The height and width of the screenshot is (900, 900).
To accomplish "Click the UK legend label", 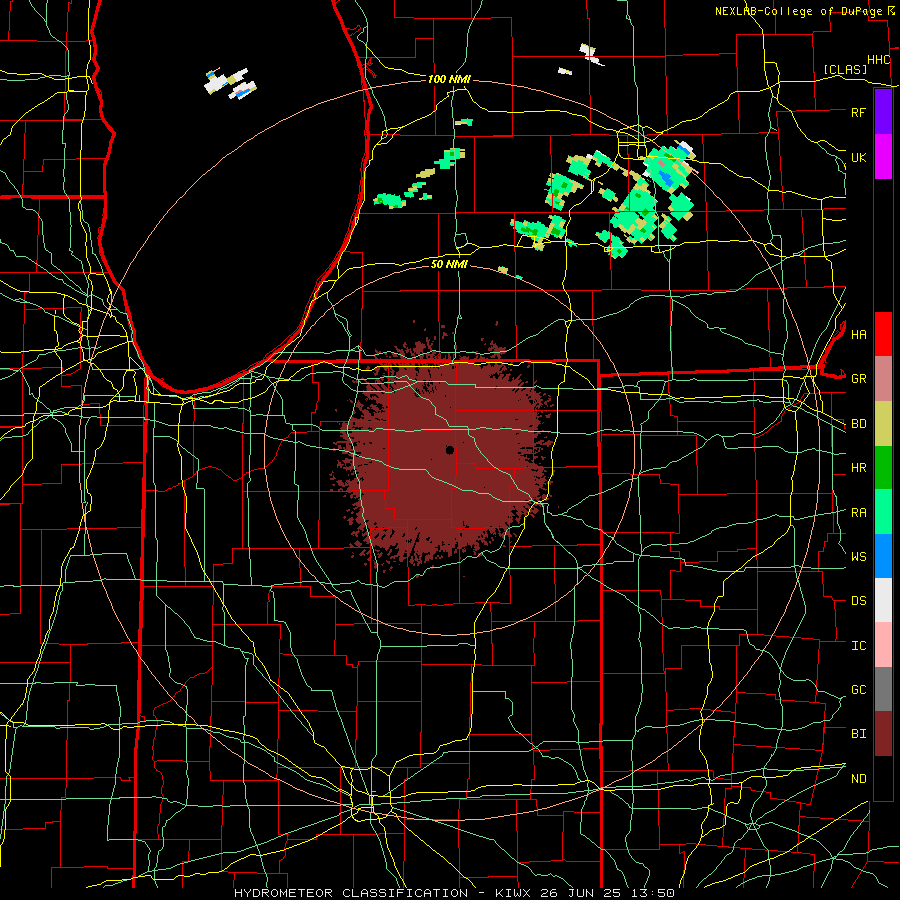I will click(858, 157).
